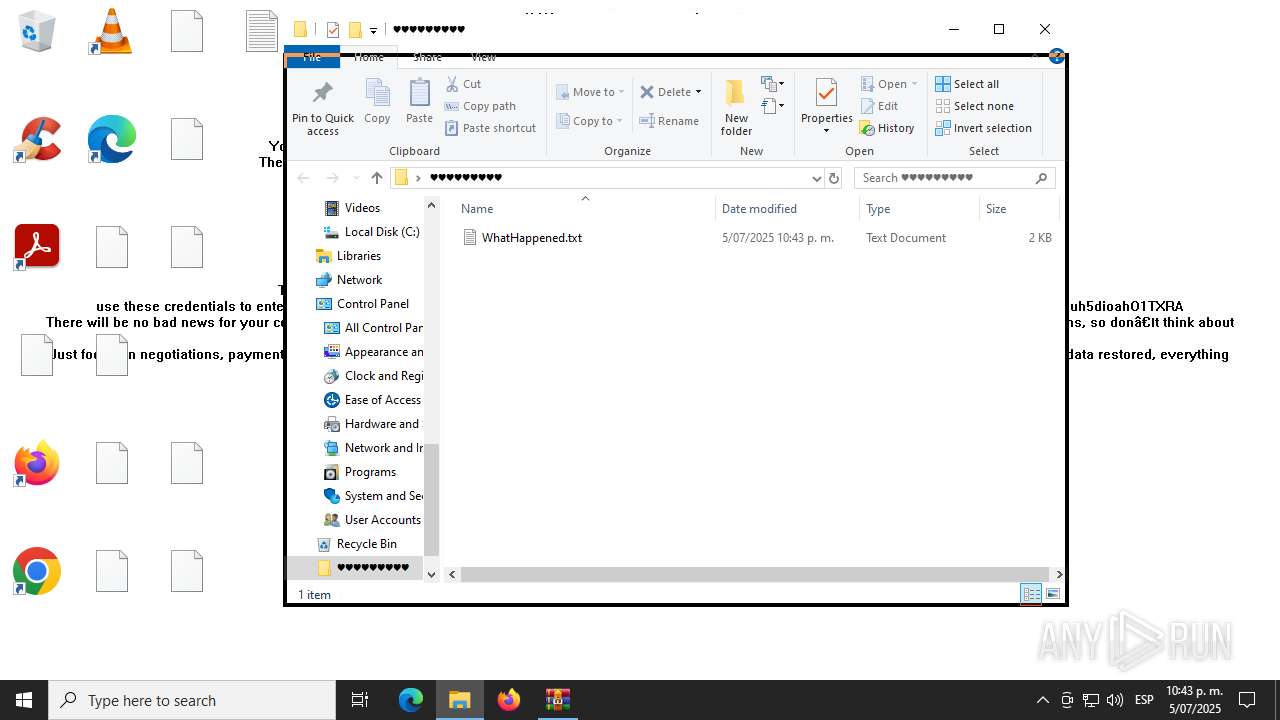The height and width of the screenshot is (720, 1280).
Task: Click the Back navigation arrow
Action: tap(303, 178)
